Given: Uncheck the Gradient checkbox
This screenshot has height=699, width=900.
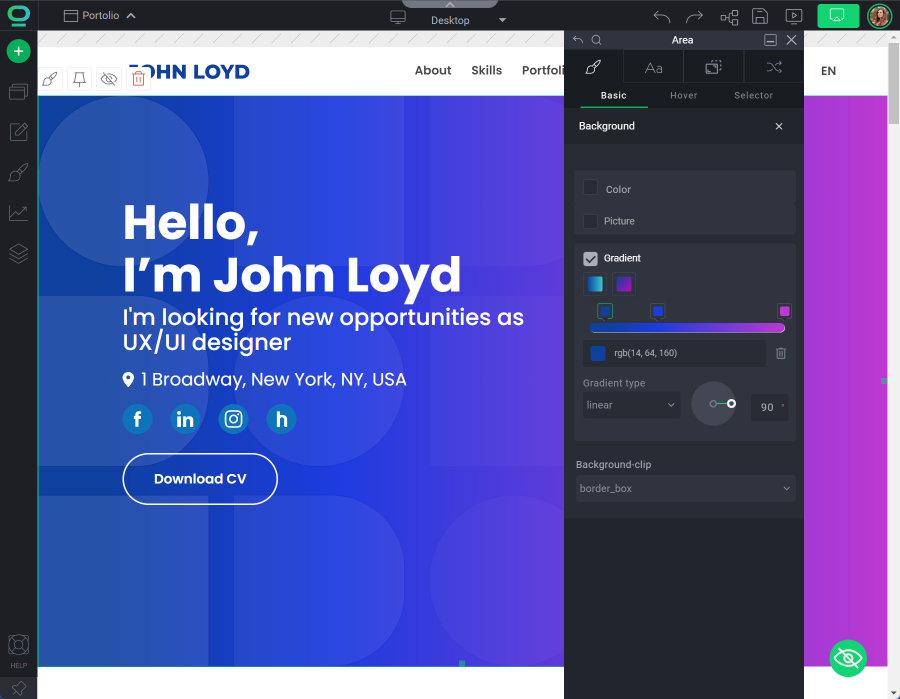Looking at the screenshot, I should [590, 258].
